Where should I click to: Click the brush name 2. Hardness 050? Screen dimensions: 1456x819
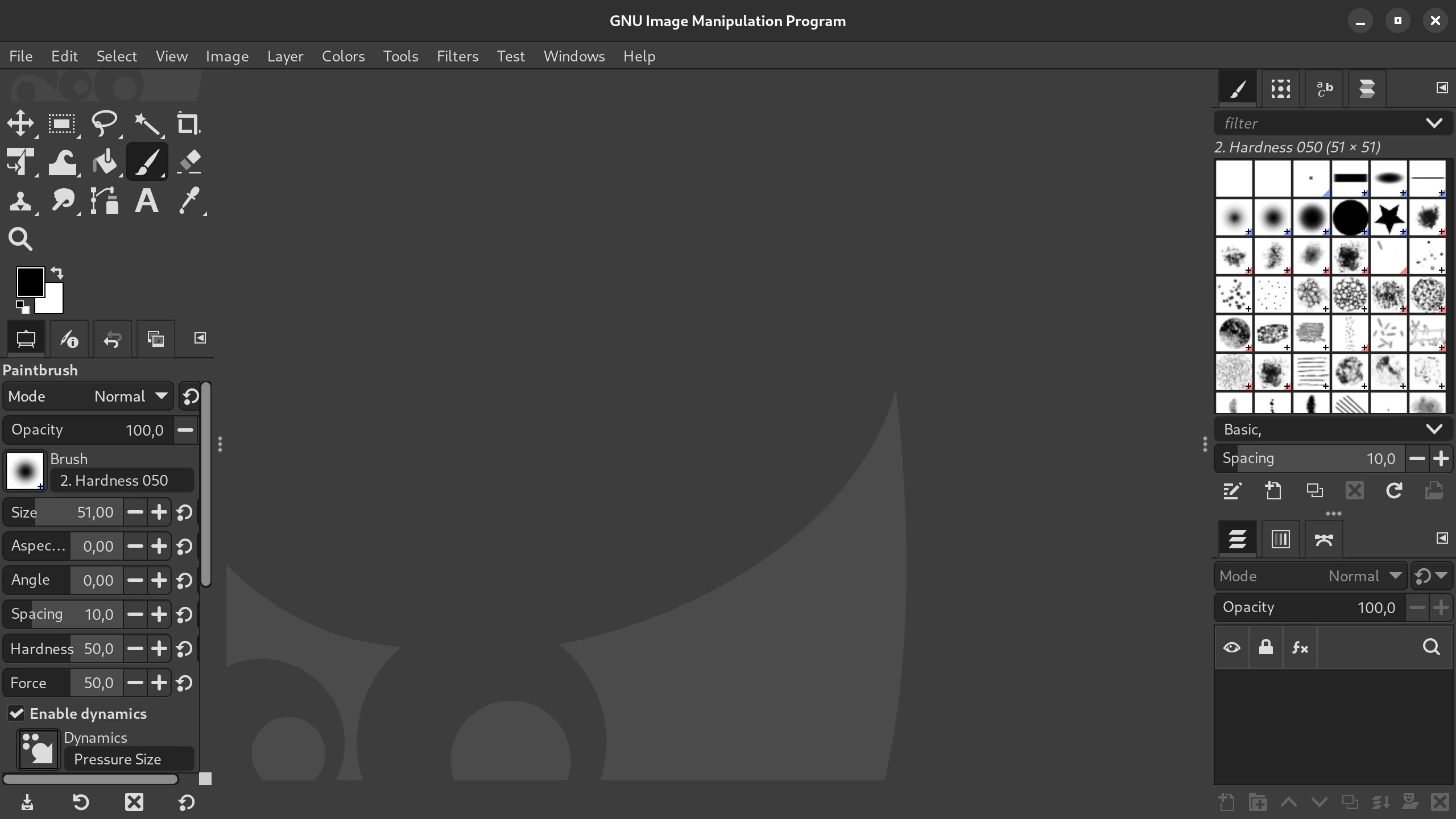pyautogui.click(x=122, y=481)
